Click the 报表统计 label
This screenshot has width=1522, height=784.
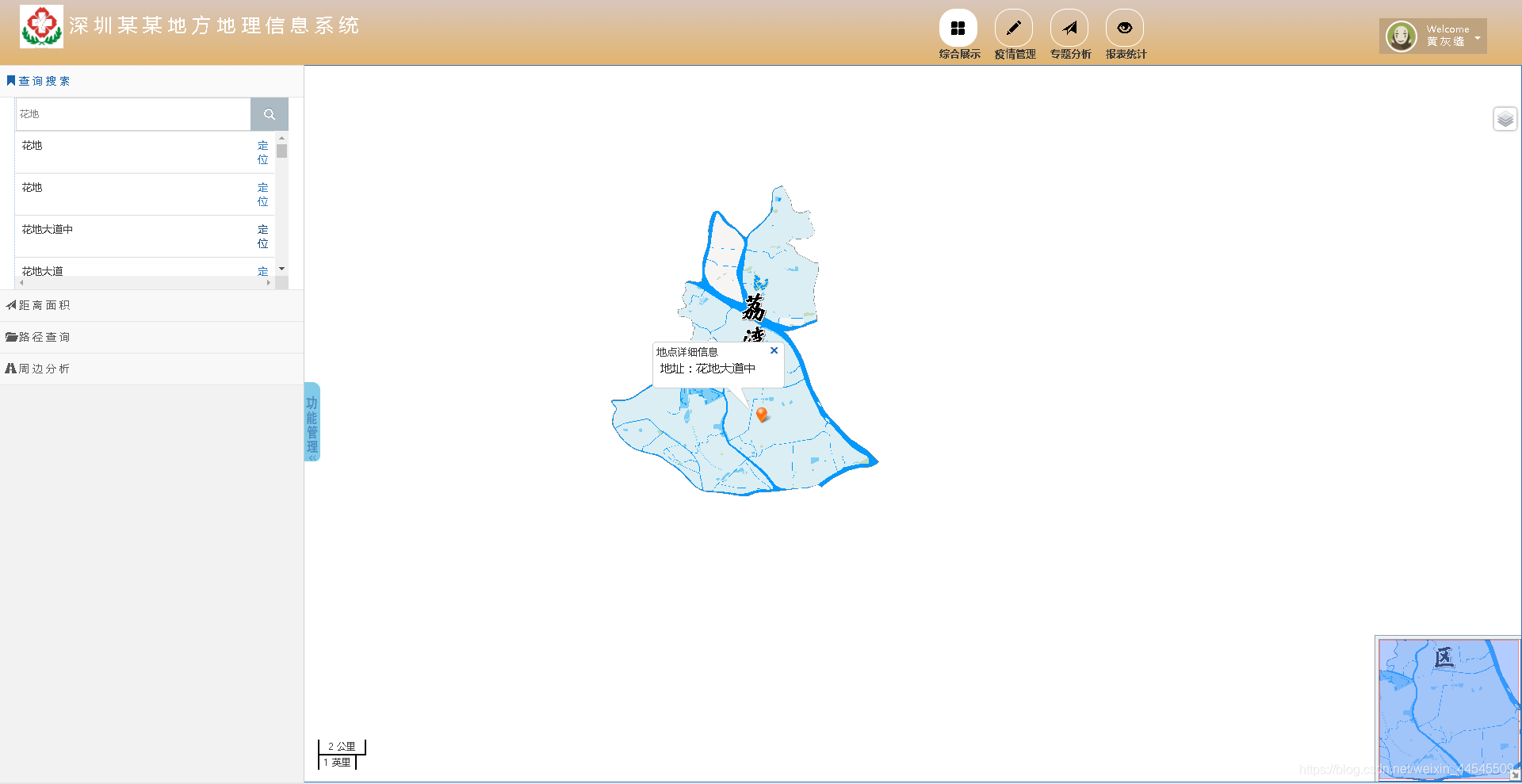pyautogui.click(x=1126, y=54)
